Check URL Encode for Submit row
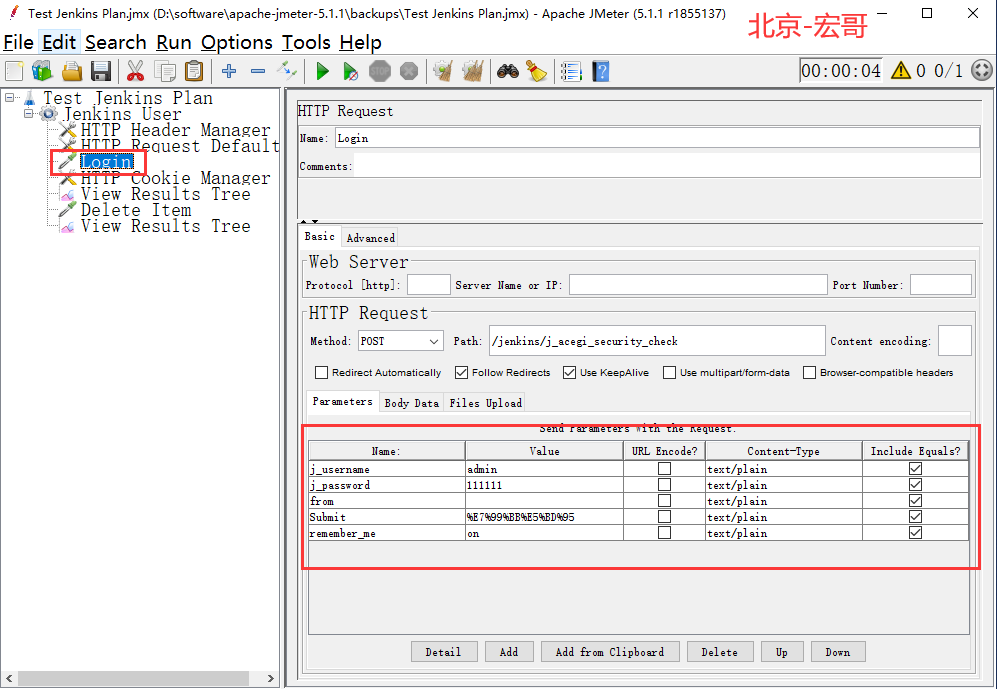997x689 pixels. 664,517
